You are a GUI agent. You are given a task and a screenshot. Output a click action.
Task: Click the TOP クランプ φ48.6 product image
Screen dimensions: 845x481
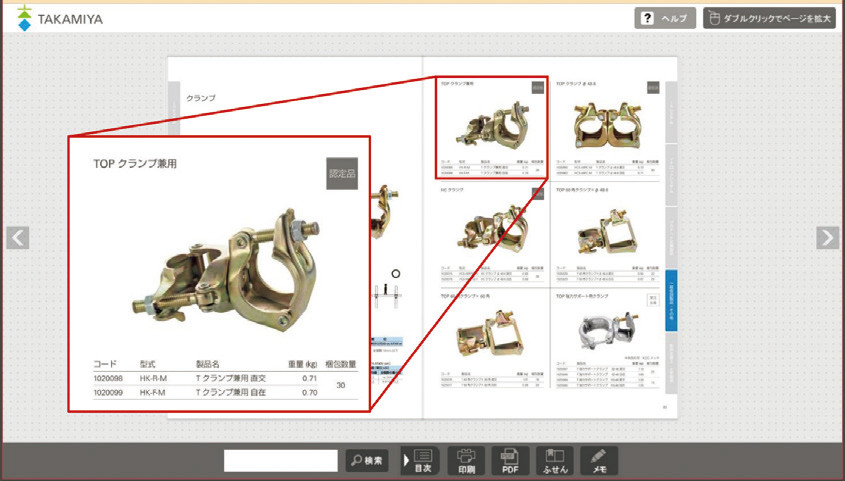607,127
